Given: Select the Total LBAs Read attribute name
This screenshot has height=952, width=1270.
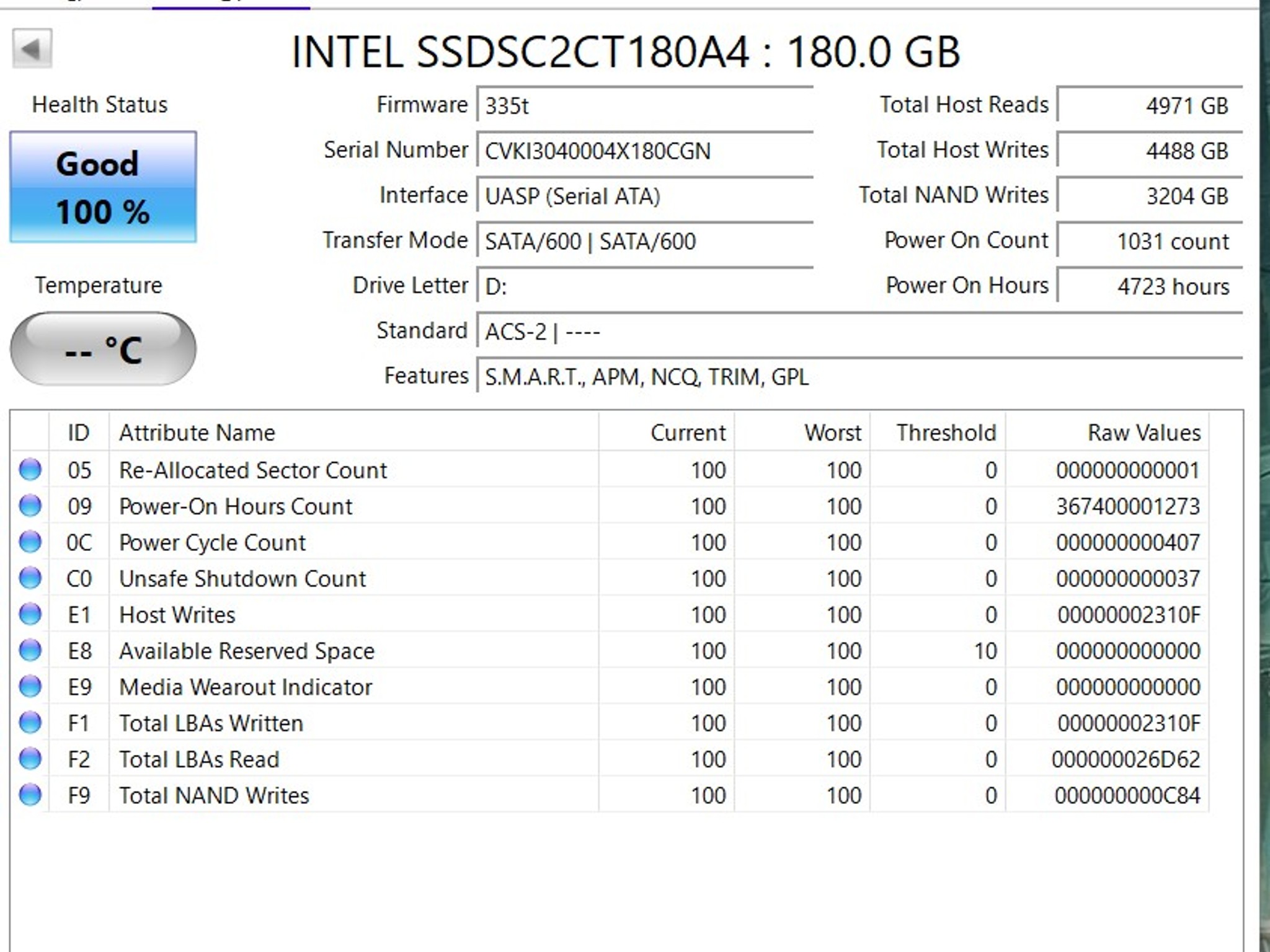Looking at the screenshot, I should [x=199, y=759].
